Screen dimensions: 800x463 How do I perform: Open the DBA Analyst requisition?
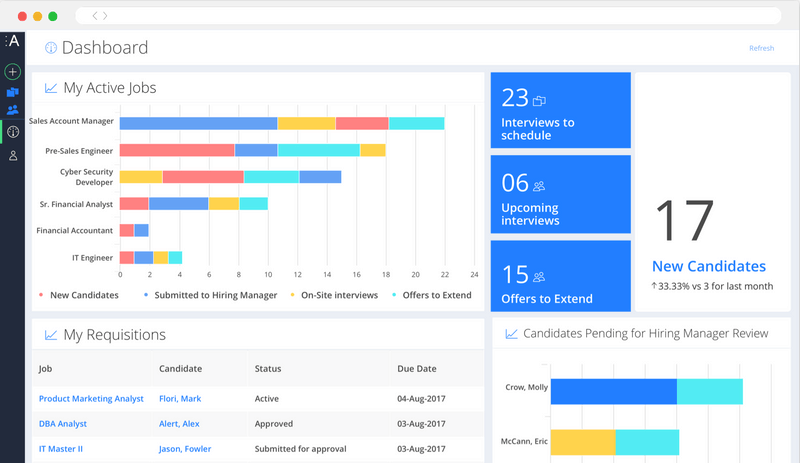62,424
